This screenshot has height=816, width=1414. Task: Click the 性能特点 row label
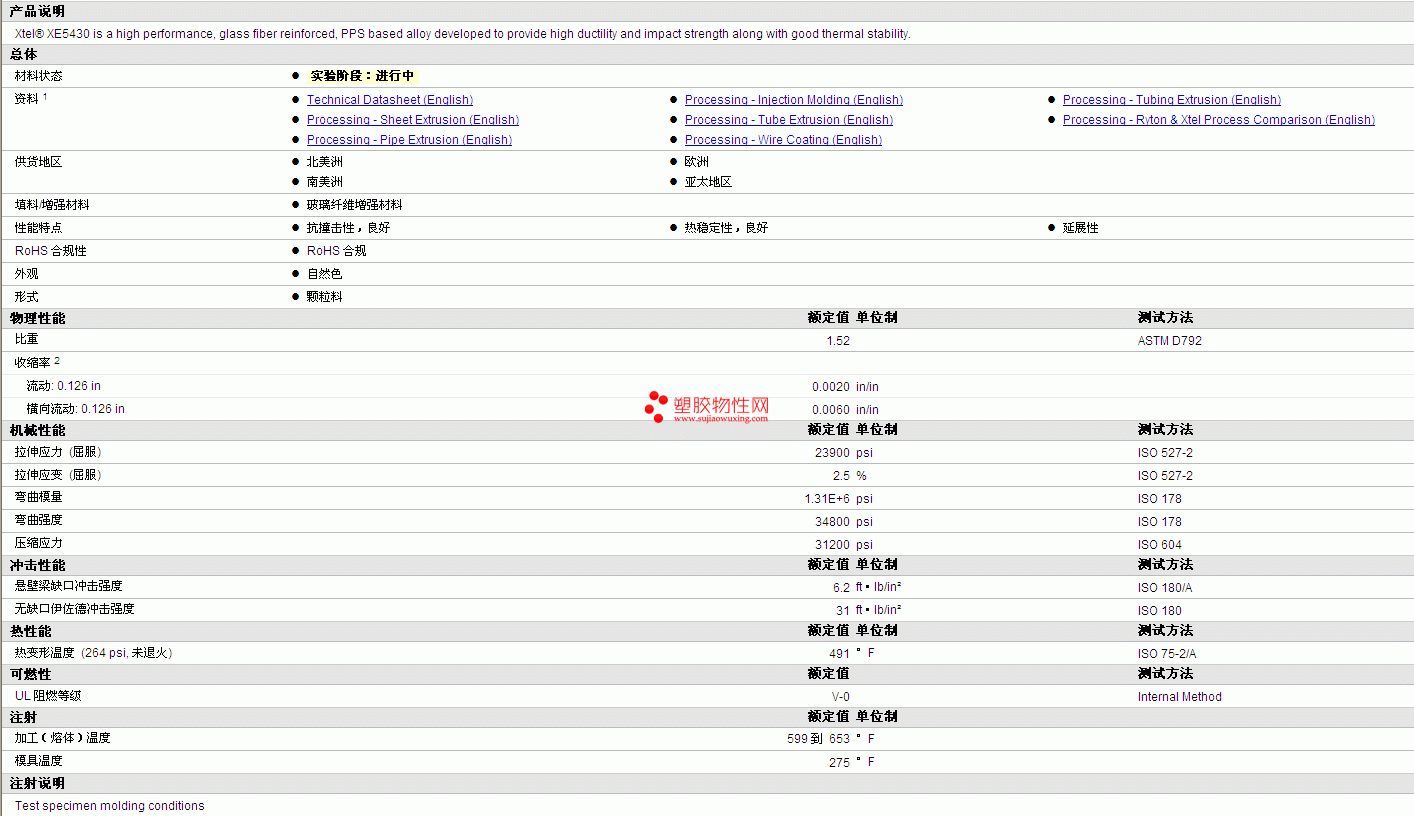39,228
